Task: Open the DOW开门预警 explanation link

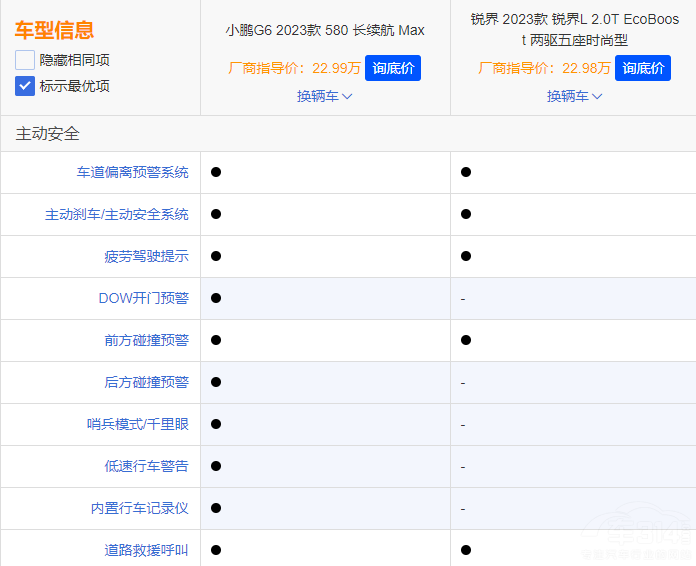Action: coord(143,298)
